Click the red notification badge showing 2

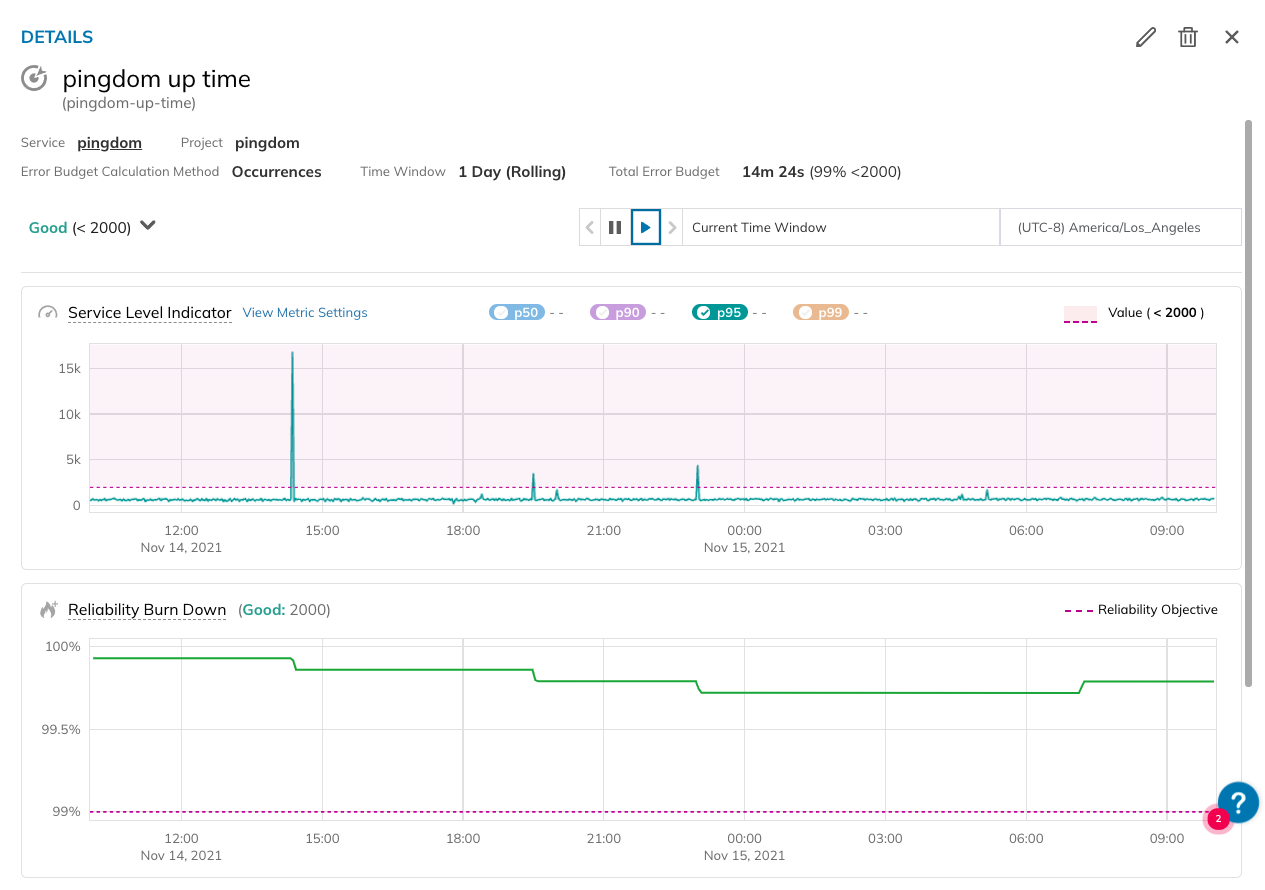click(1218, 819)
